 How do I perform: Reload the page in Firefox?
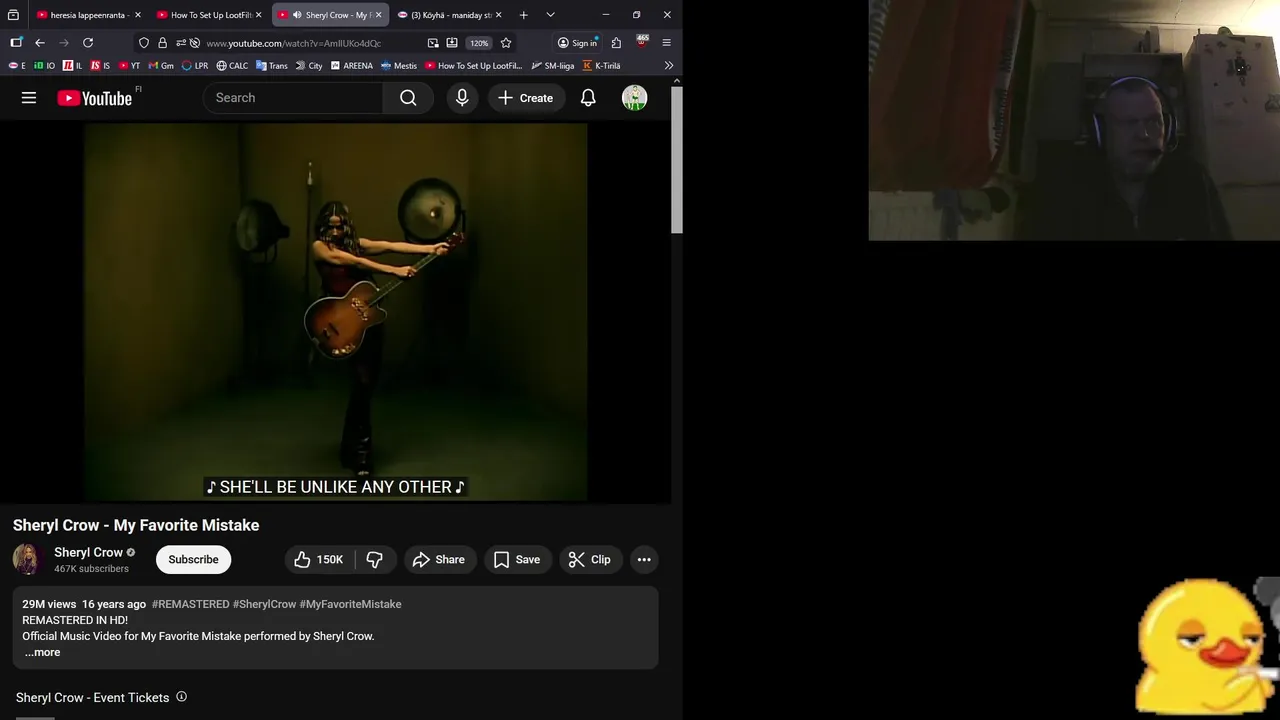click(88, 43)
